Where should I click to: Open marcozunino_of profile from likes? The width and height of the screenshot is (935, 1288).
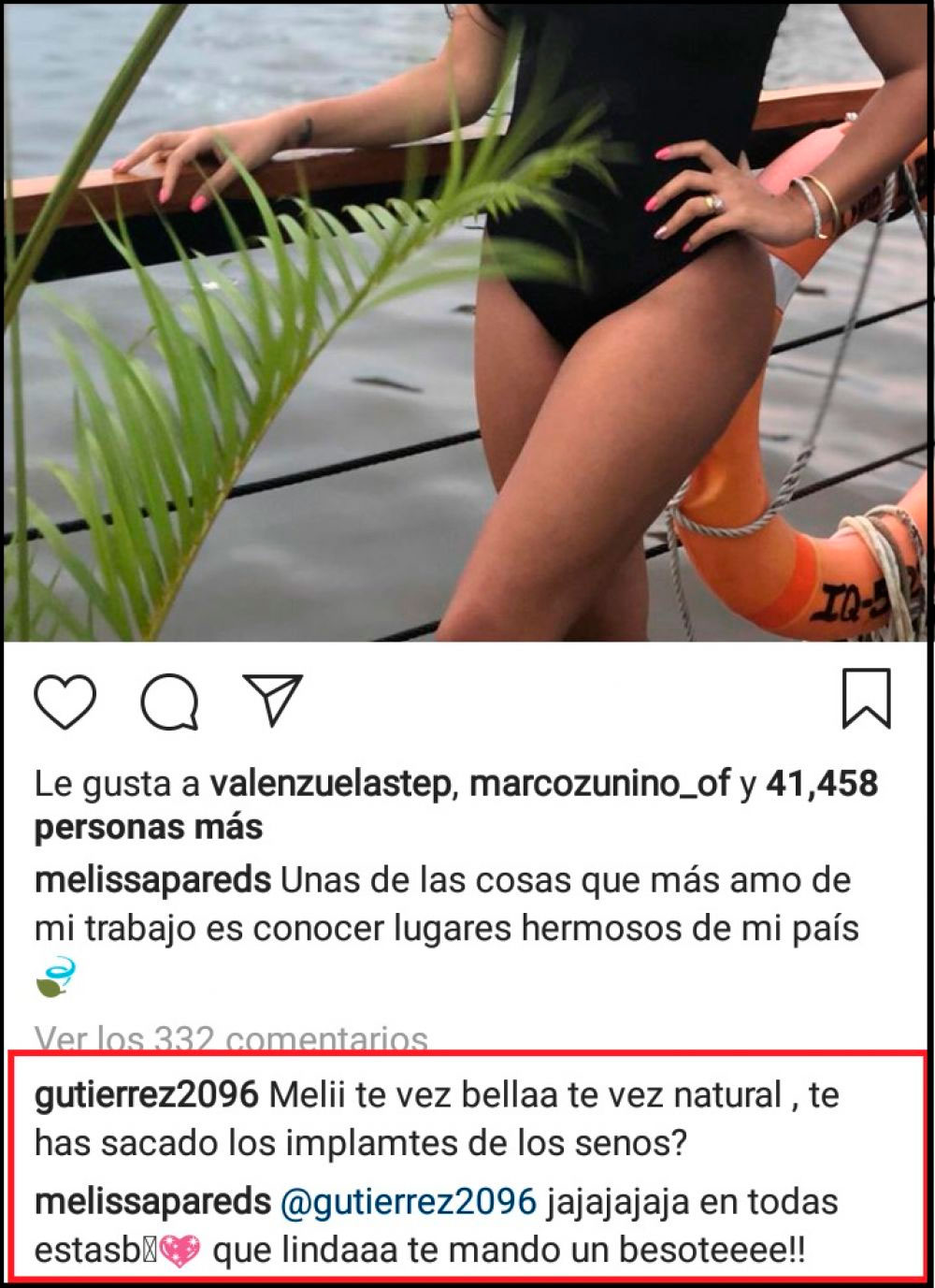point(599,784)
